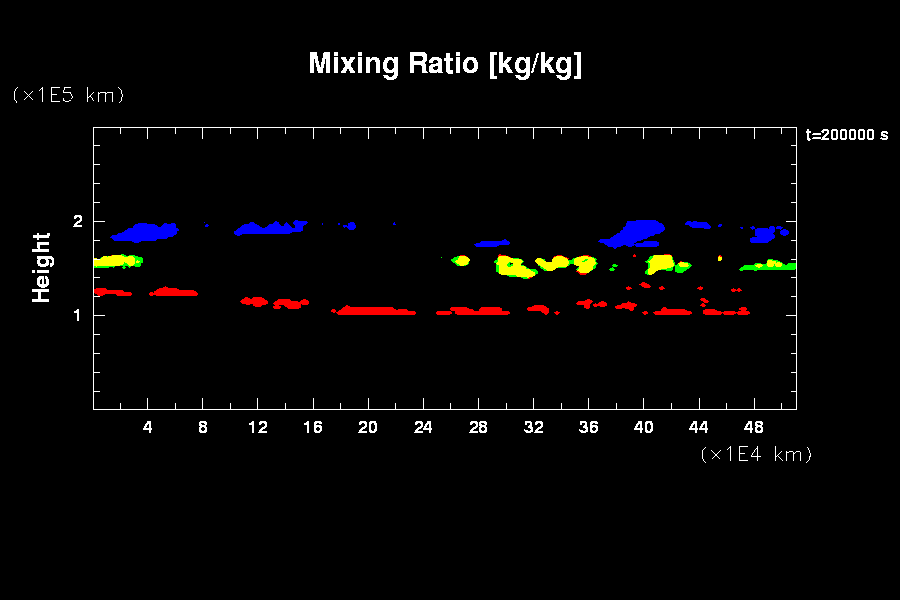Screen dimensions: 900x600
Task: Click x-axis tick label '4'
Action: pos(148,427)
